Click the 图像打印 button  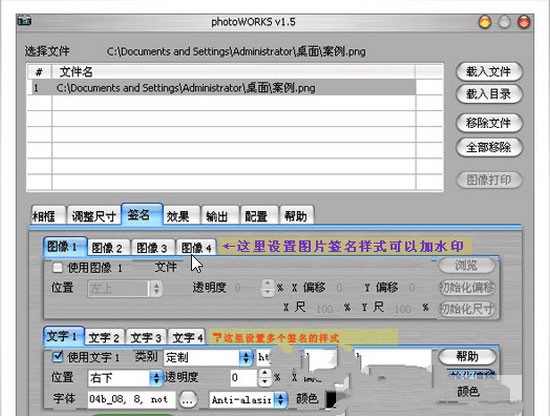point(489,180)
